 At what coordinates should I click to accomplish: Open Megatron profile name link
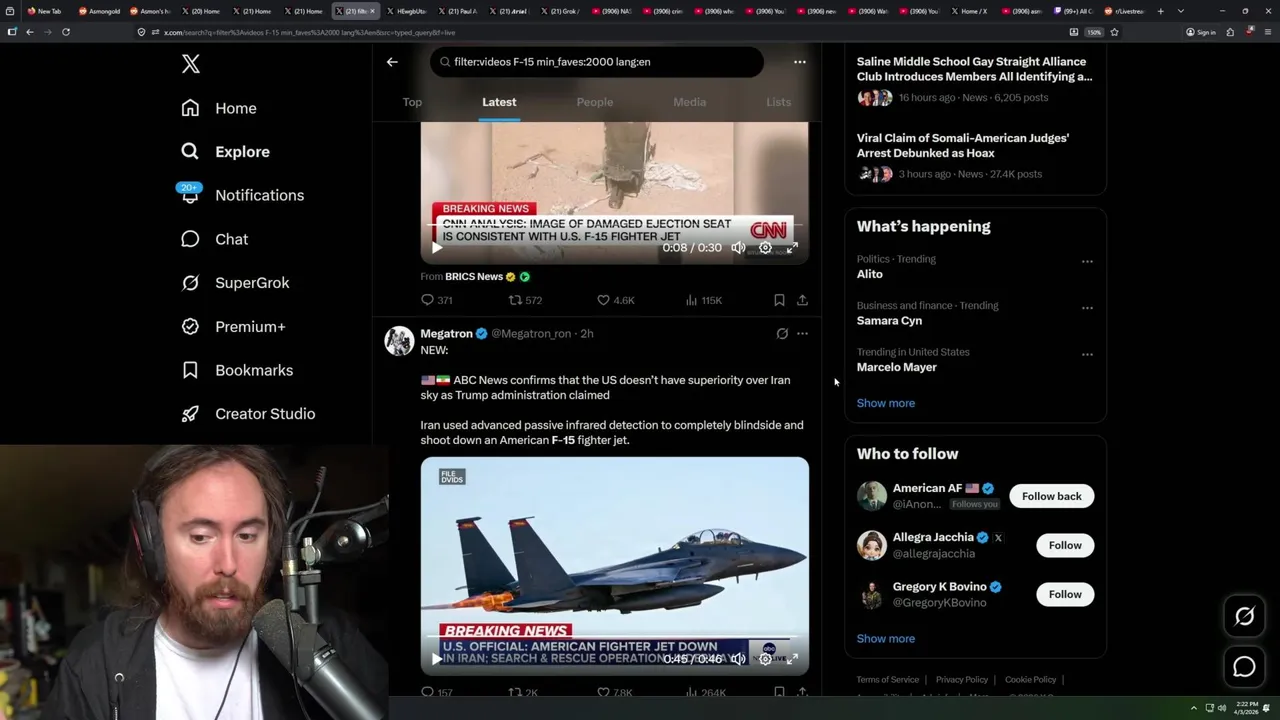click(446, 334)
